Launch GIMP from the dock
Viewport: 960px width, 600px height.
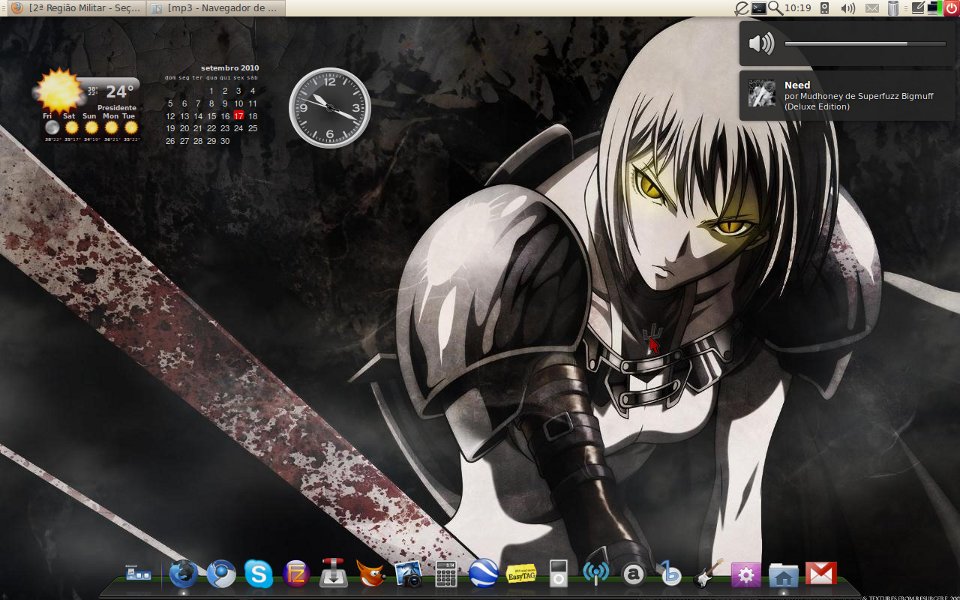click(371, 574)
